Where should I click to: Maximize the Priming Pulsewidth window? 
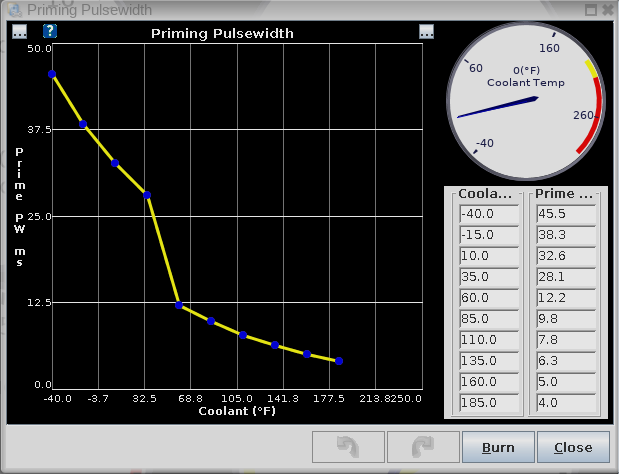(590, 9)
